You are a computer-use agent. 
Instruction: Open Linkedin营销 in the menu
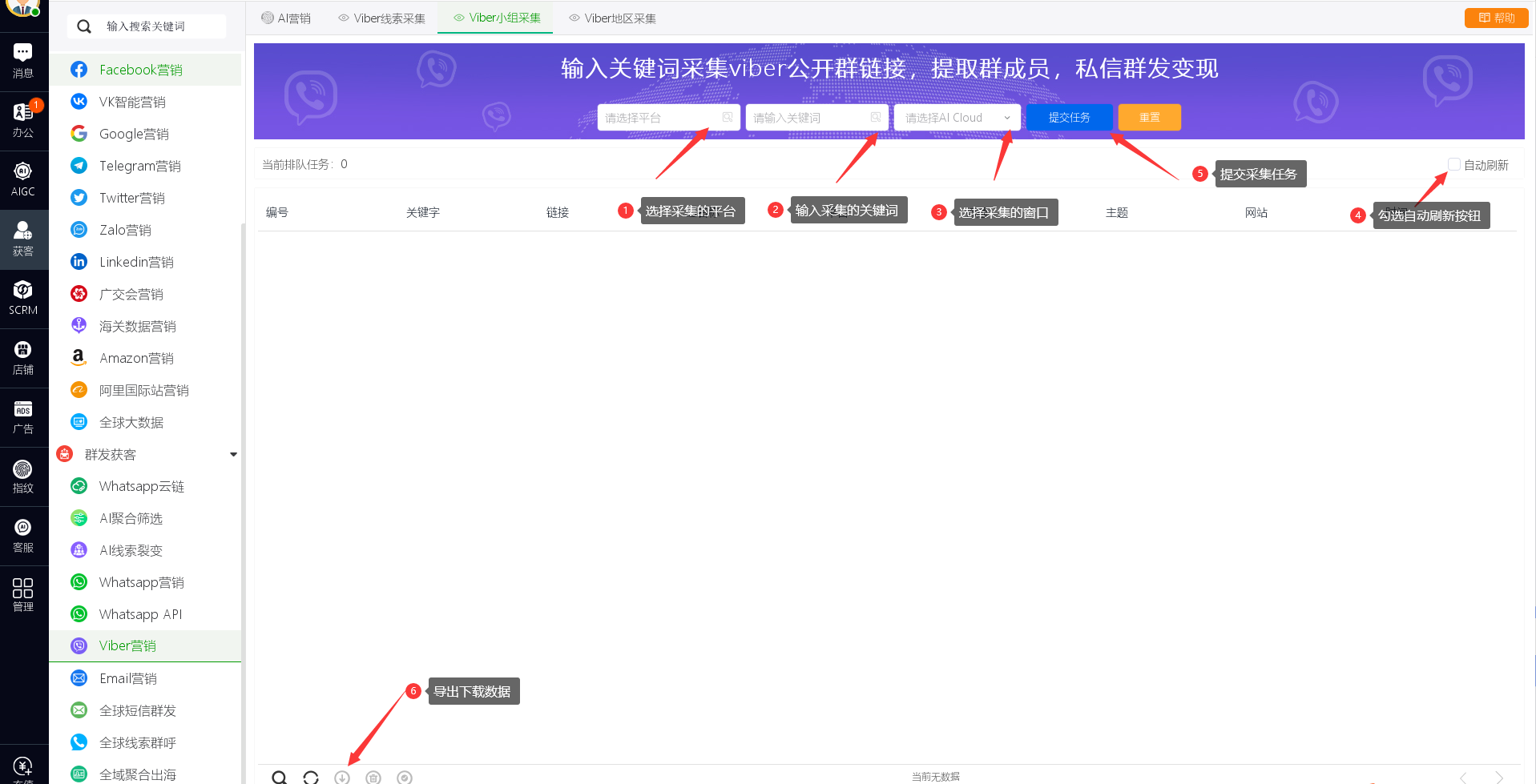pos(145,262)
